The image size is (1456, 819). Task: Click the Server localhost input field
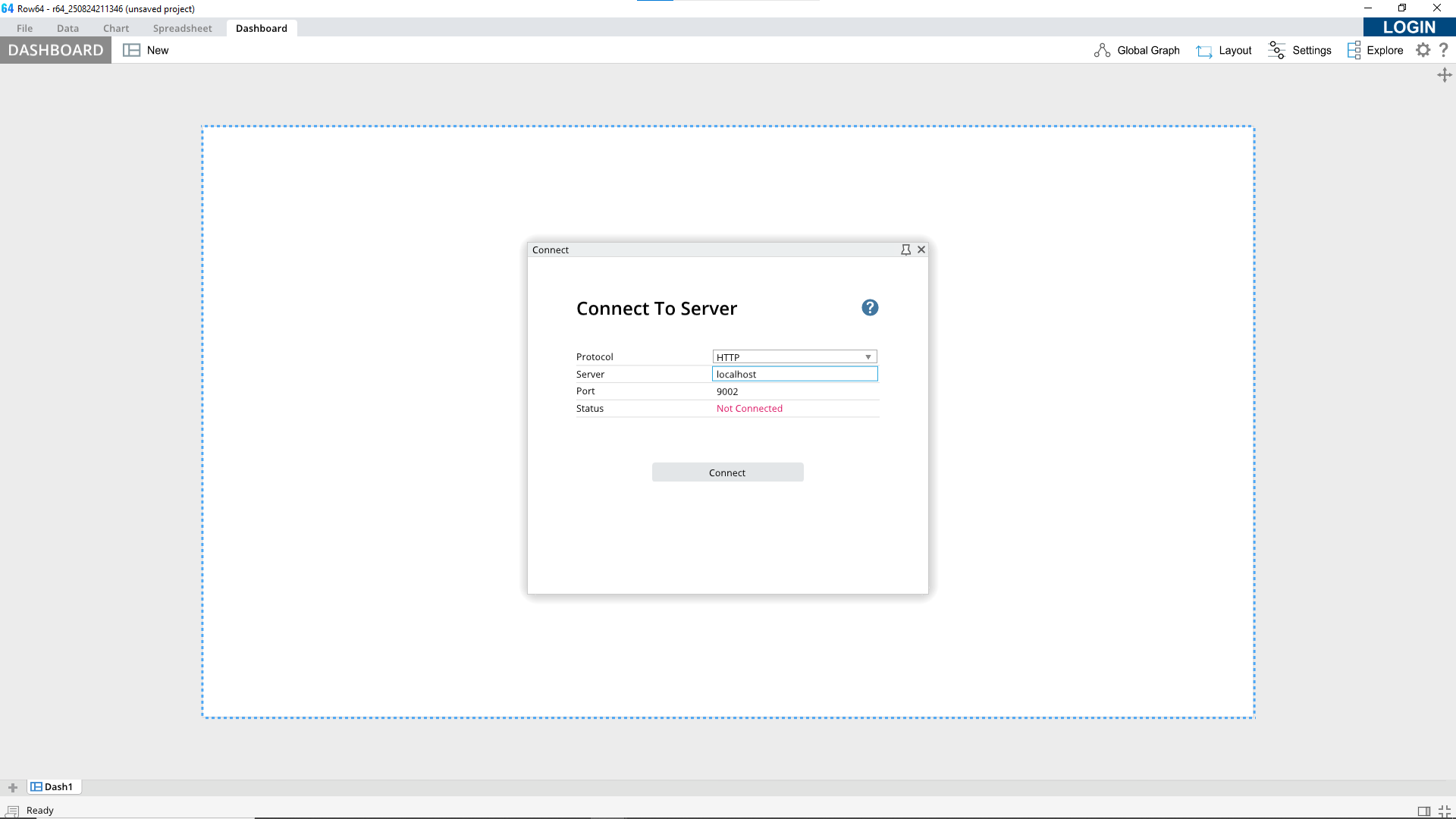click(x=794, y=374)
